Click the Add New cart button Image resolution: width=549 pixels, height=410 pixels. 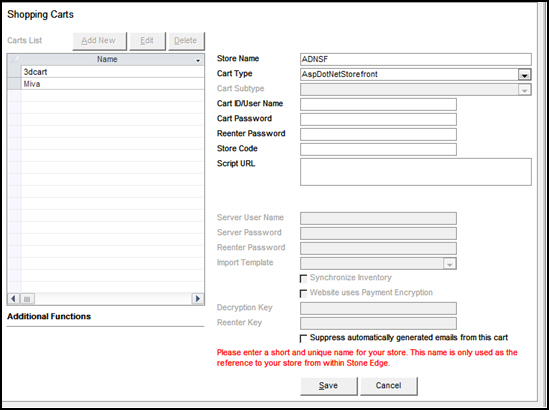pos(99,41)
